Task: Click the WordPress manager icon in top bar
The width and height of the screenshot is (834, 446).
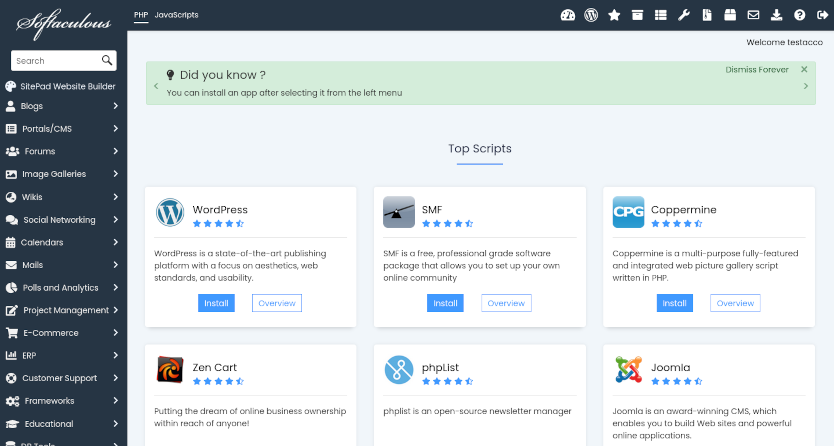Action: coord(592,15)
